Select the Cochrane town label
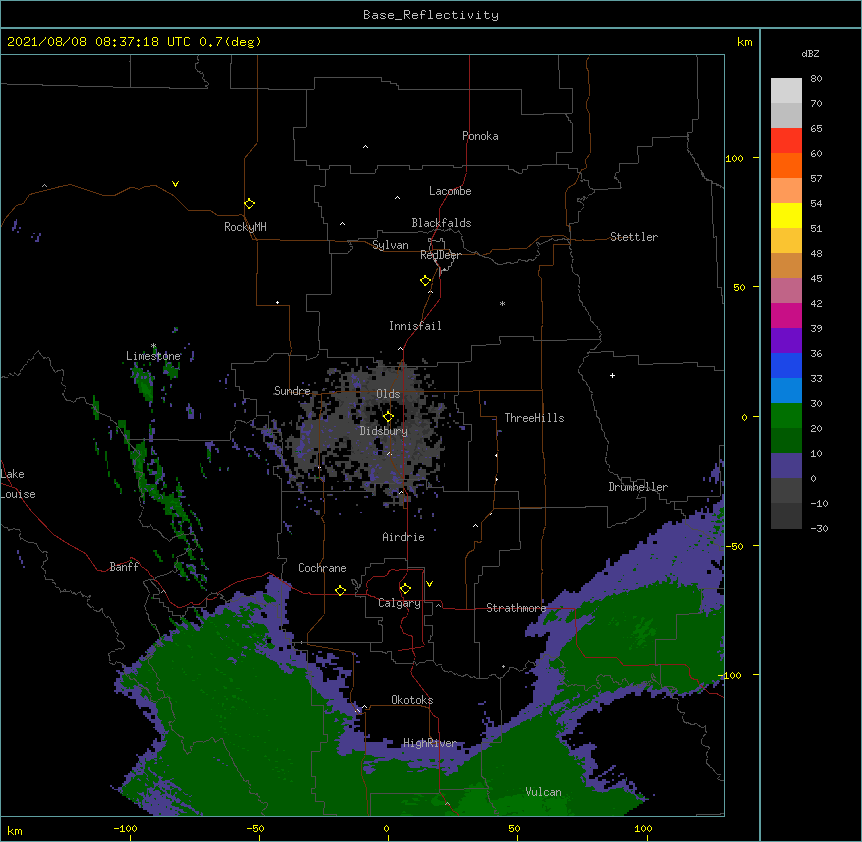 [322, 568]
